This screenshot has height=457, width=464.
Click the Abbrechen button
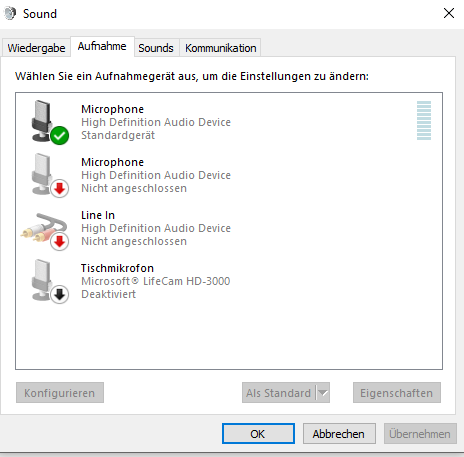339,434
